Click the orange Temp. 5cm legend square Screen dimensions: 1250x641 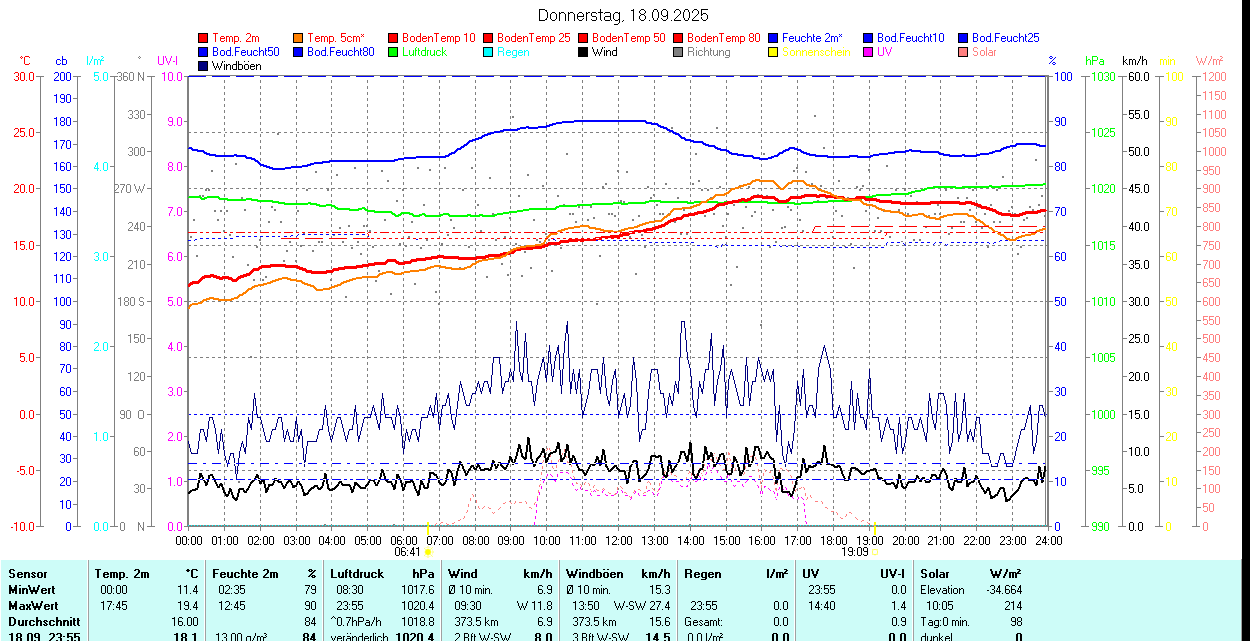[x=299, y=38]
